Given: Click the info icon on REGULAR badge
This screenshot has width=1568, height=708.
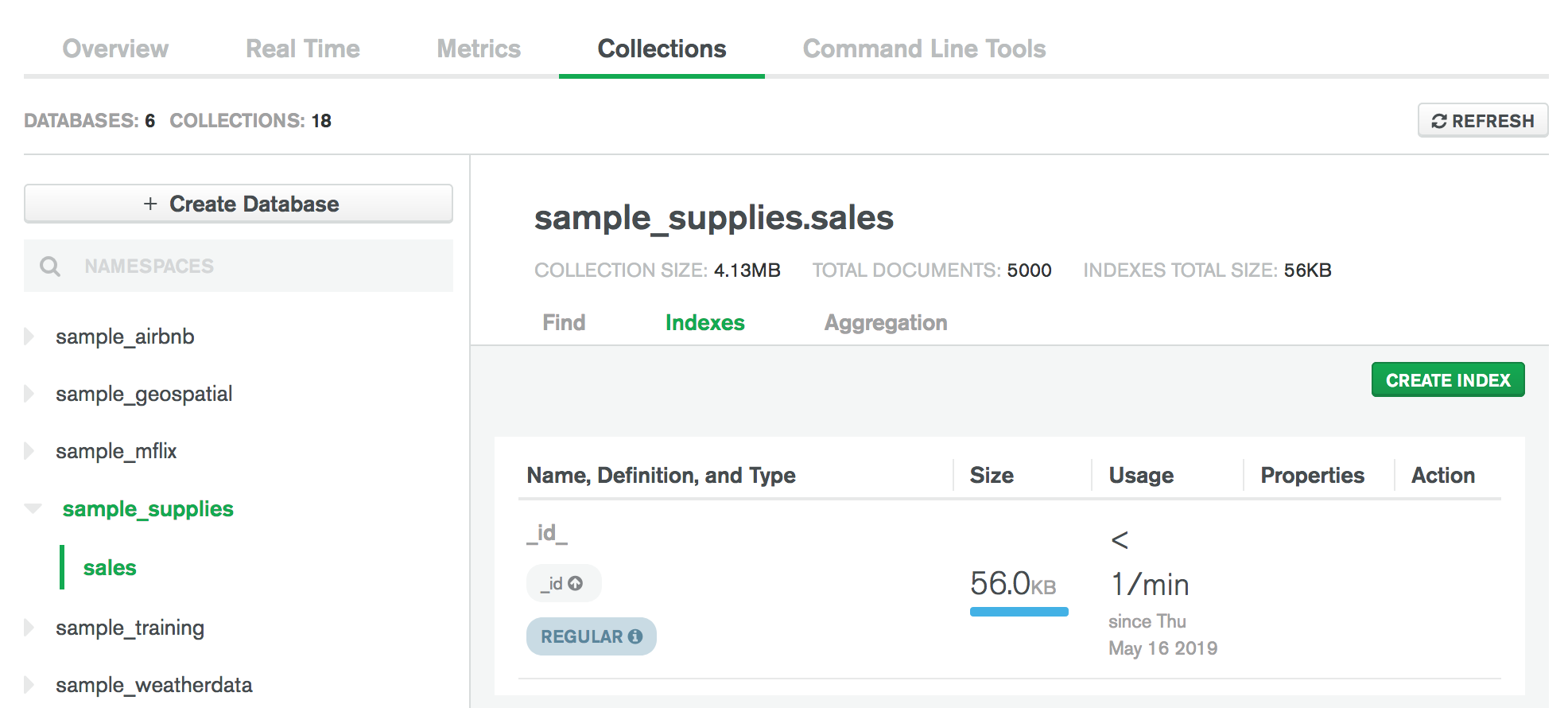Looking at the screenshot, I should (x=635, y=636).
